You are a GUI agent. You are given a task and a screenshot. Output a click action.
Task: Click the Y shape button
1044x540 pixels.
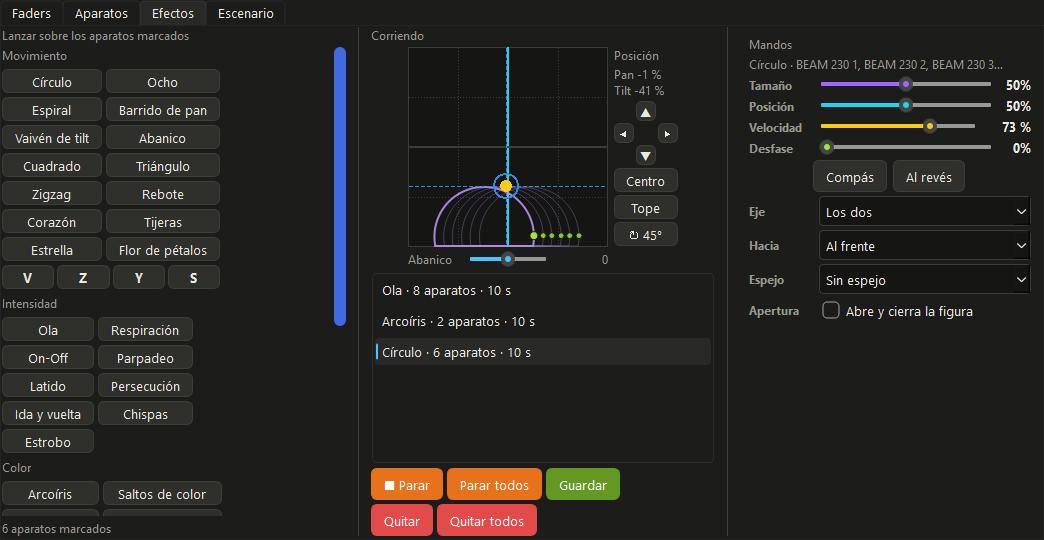[x=138, y=278]
